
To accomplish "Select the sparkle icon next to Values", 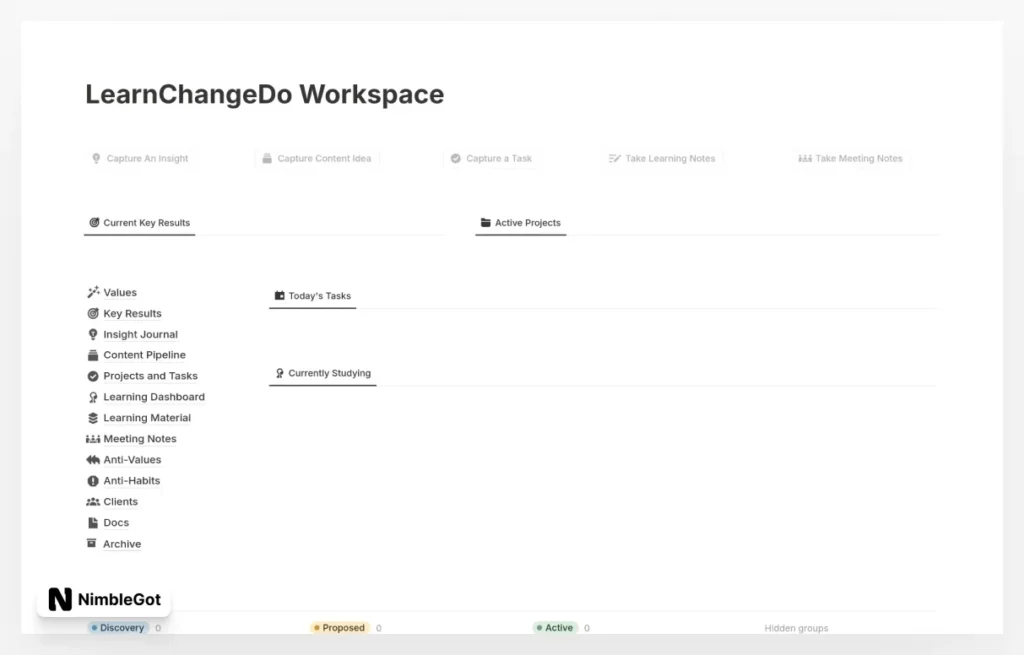I will [x=92, y=292].
